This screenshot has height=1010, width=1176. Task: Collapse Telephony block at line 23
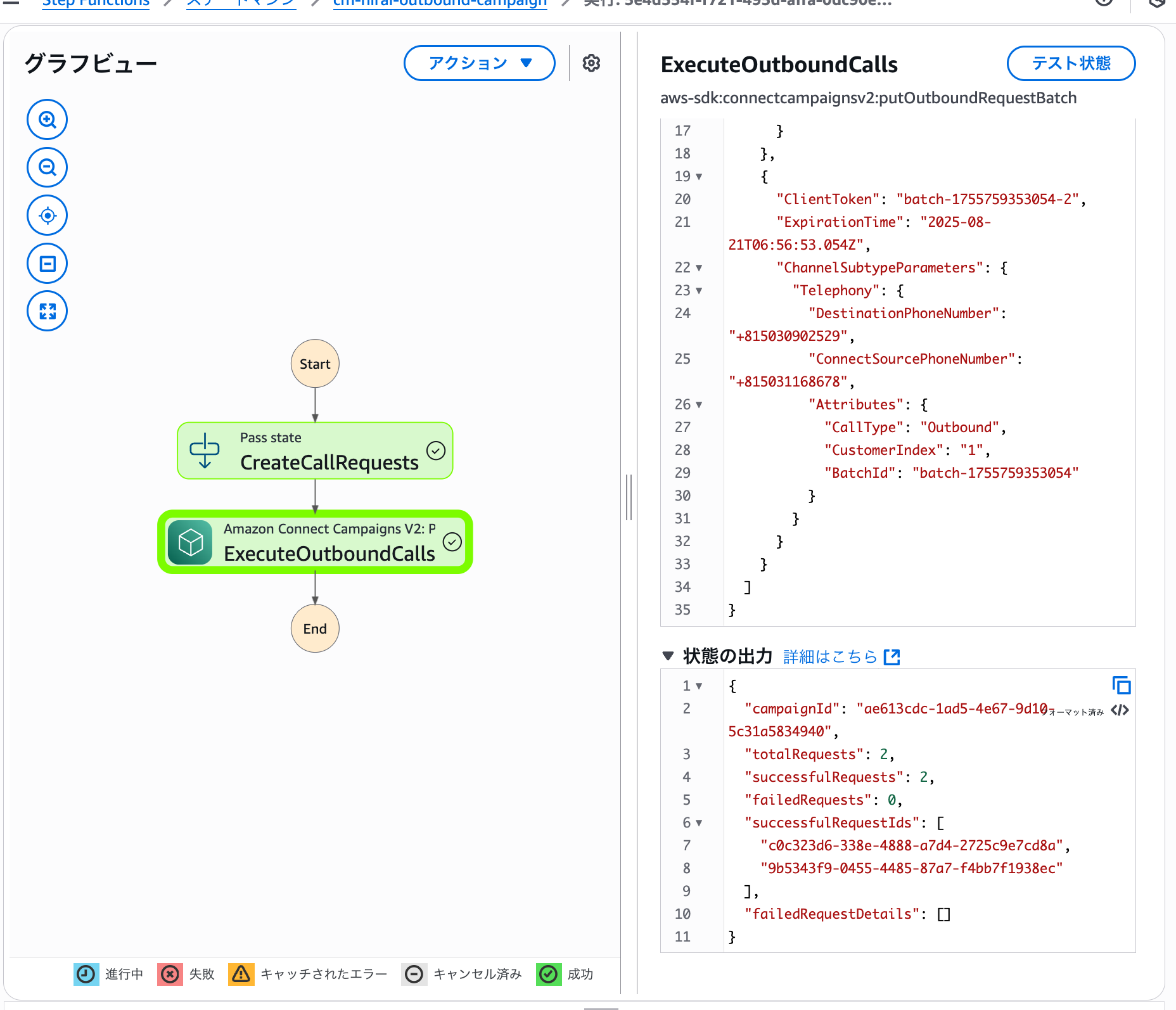699,291
